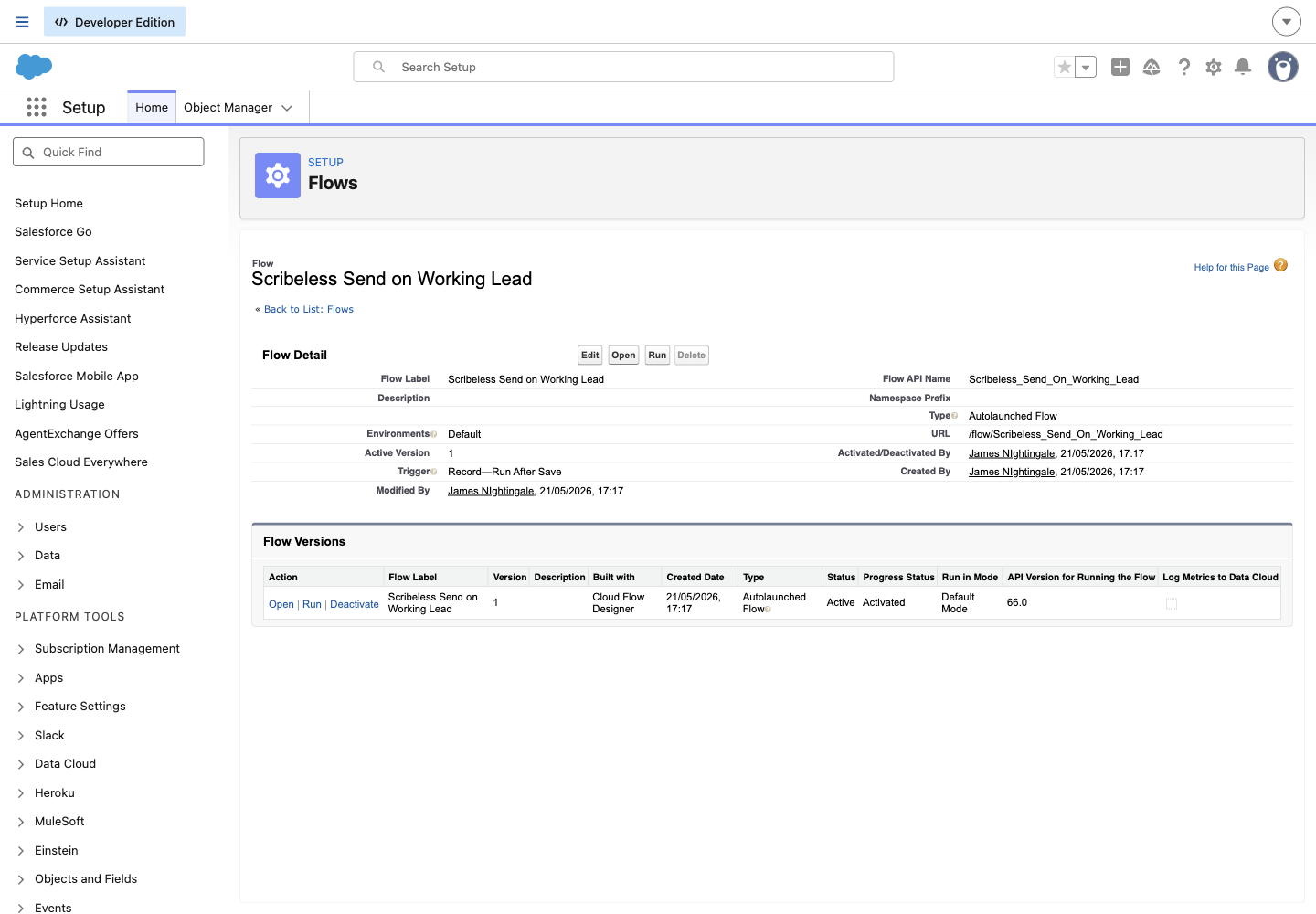
Task: Open Salesforce Mobile App
Action: coord(77,376)
